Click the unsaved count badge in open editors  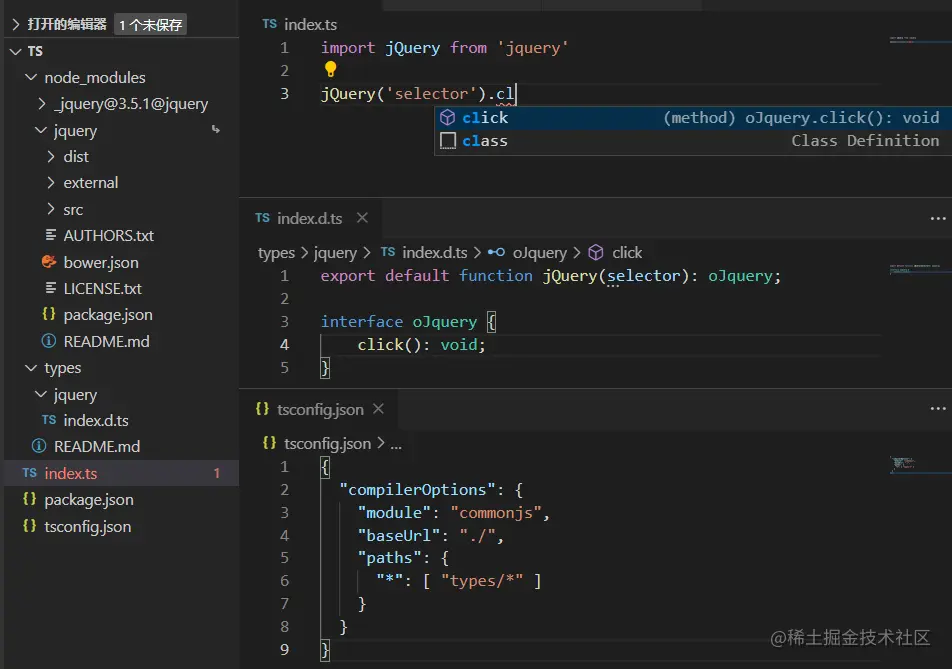click(150, 25)
